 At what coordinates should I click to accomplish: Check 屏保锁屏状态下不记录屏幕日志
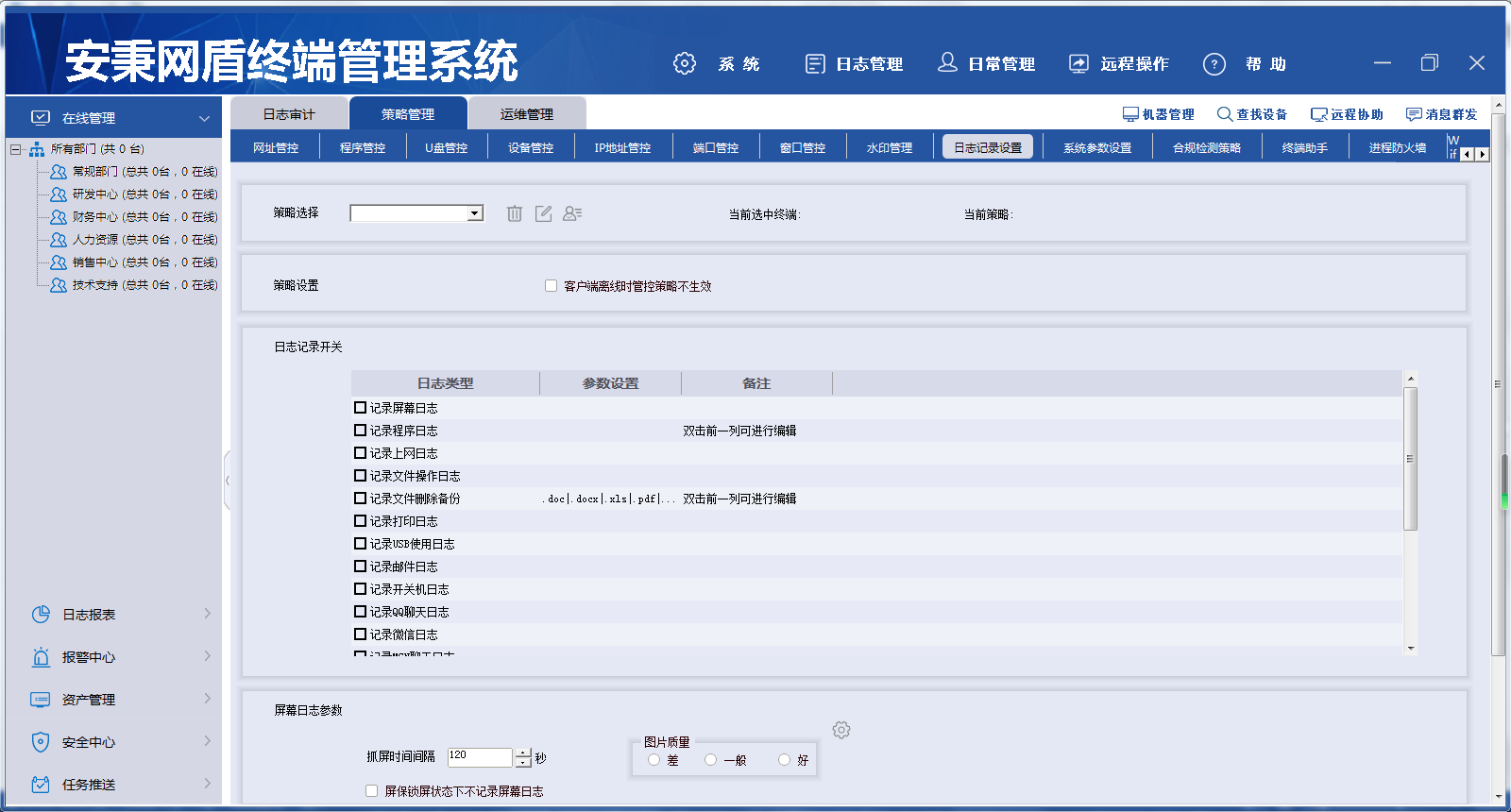371,791
